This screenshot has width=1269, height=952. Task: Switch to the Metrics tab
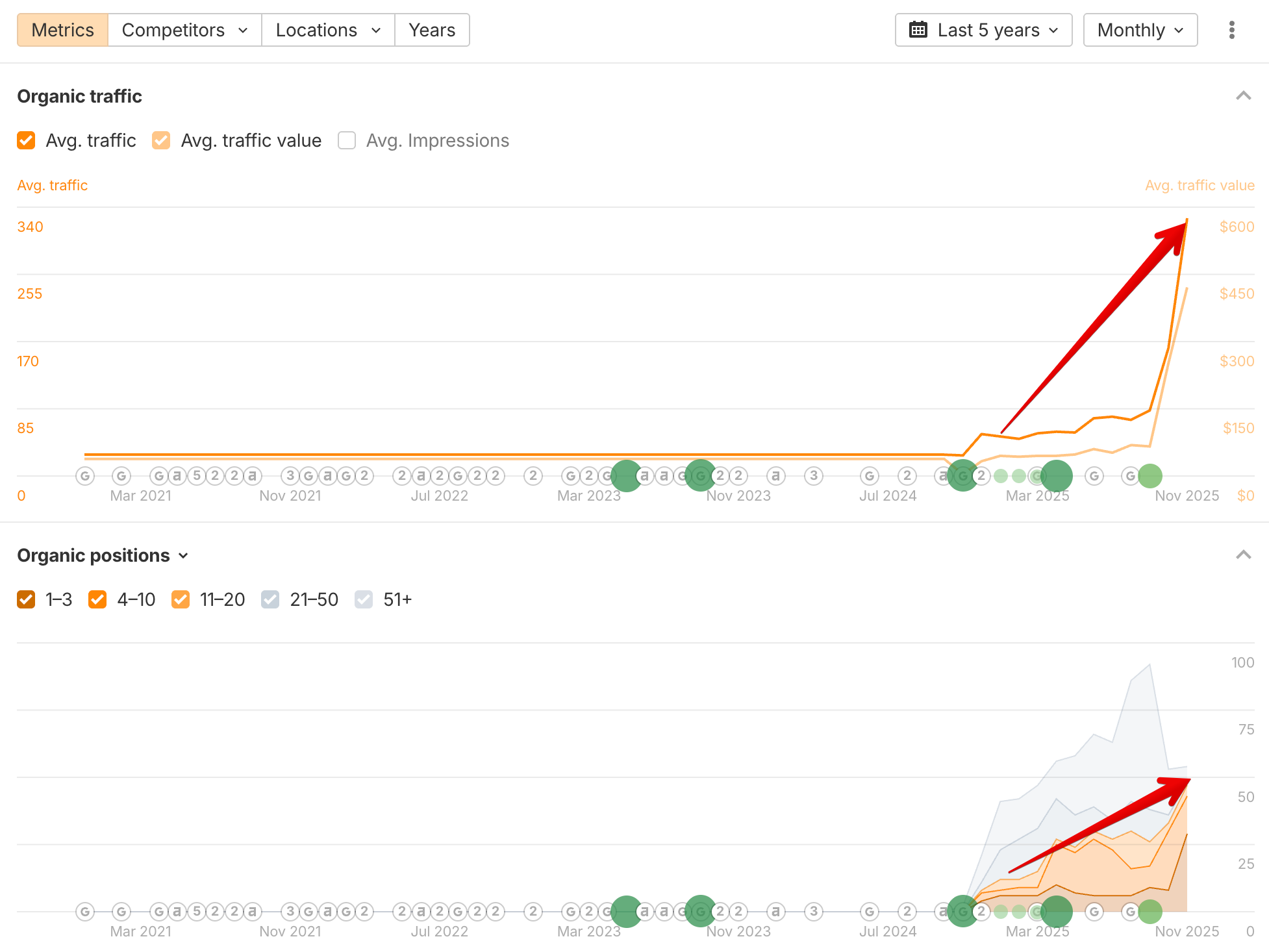(62, 30)
